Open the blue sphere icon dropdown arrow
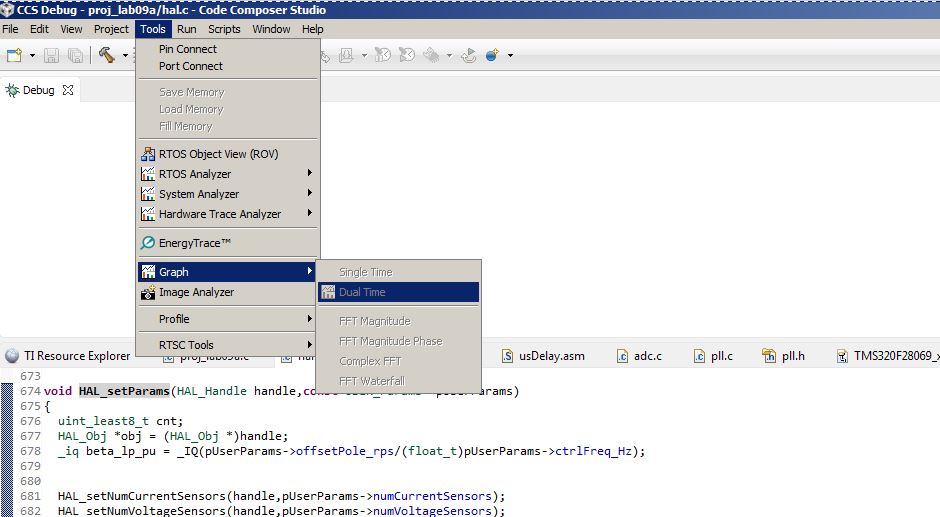Screen dimensions: 940x517 coord(510,56)
